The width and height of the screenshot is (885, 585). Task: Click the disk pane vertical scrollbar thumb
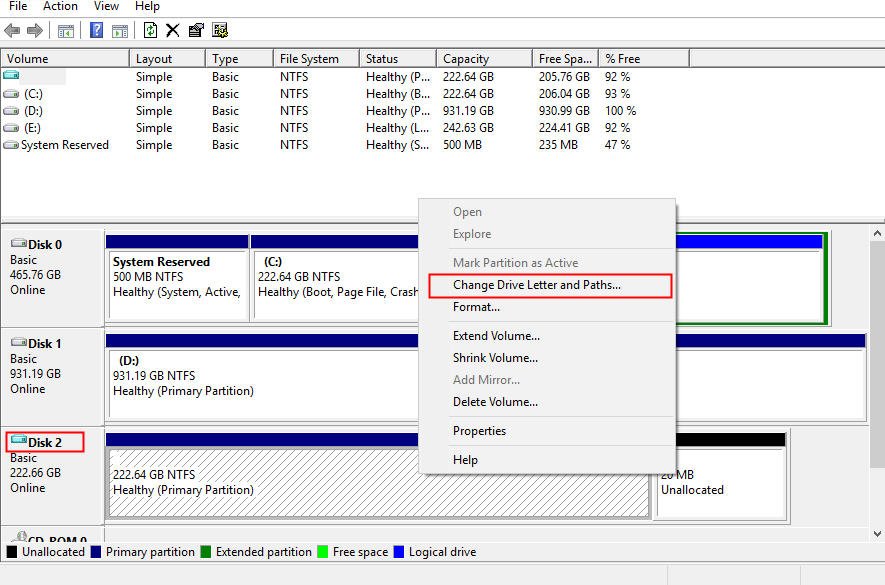coord(877,354)
